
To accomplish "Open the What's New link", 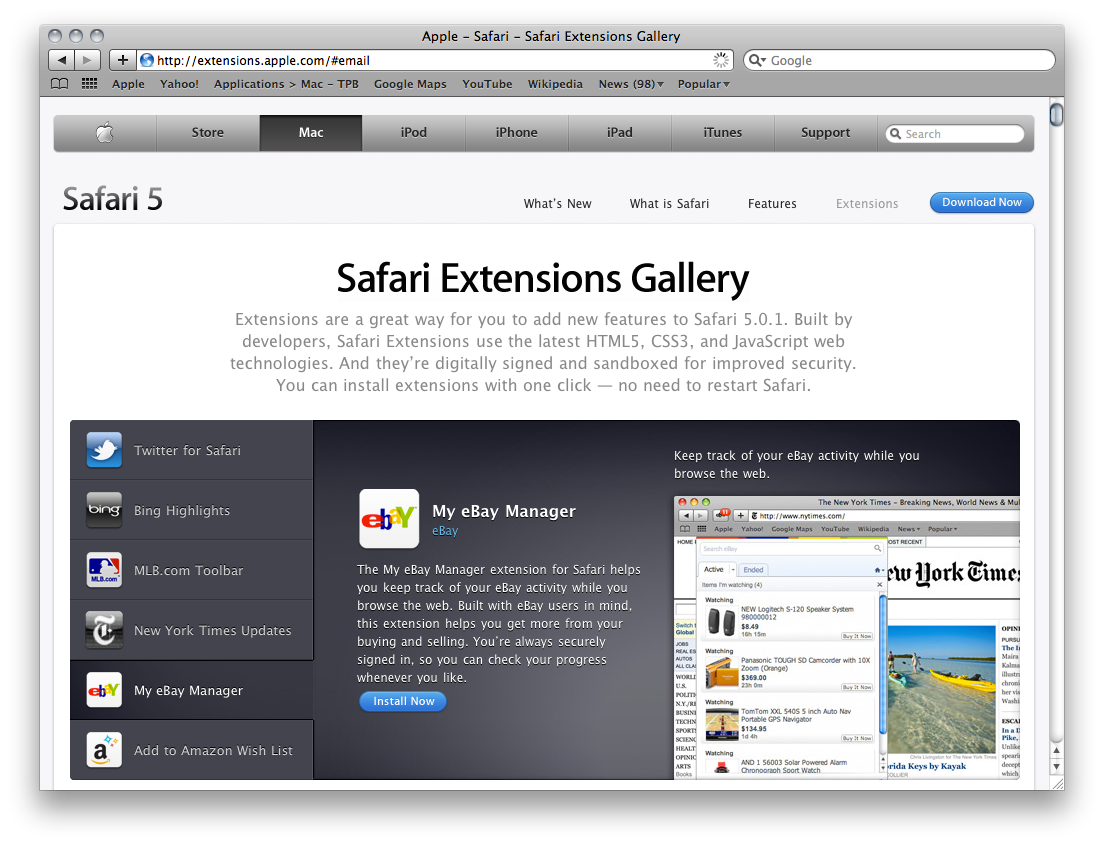I will click(558, 204).
